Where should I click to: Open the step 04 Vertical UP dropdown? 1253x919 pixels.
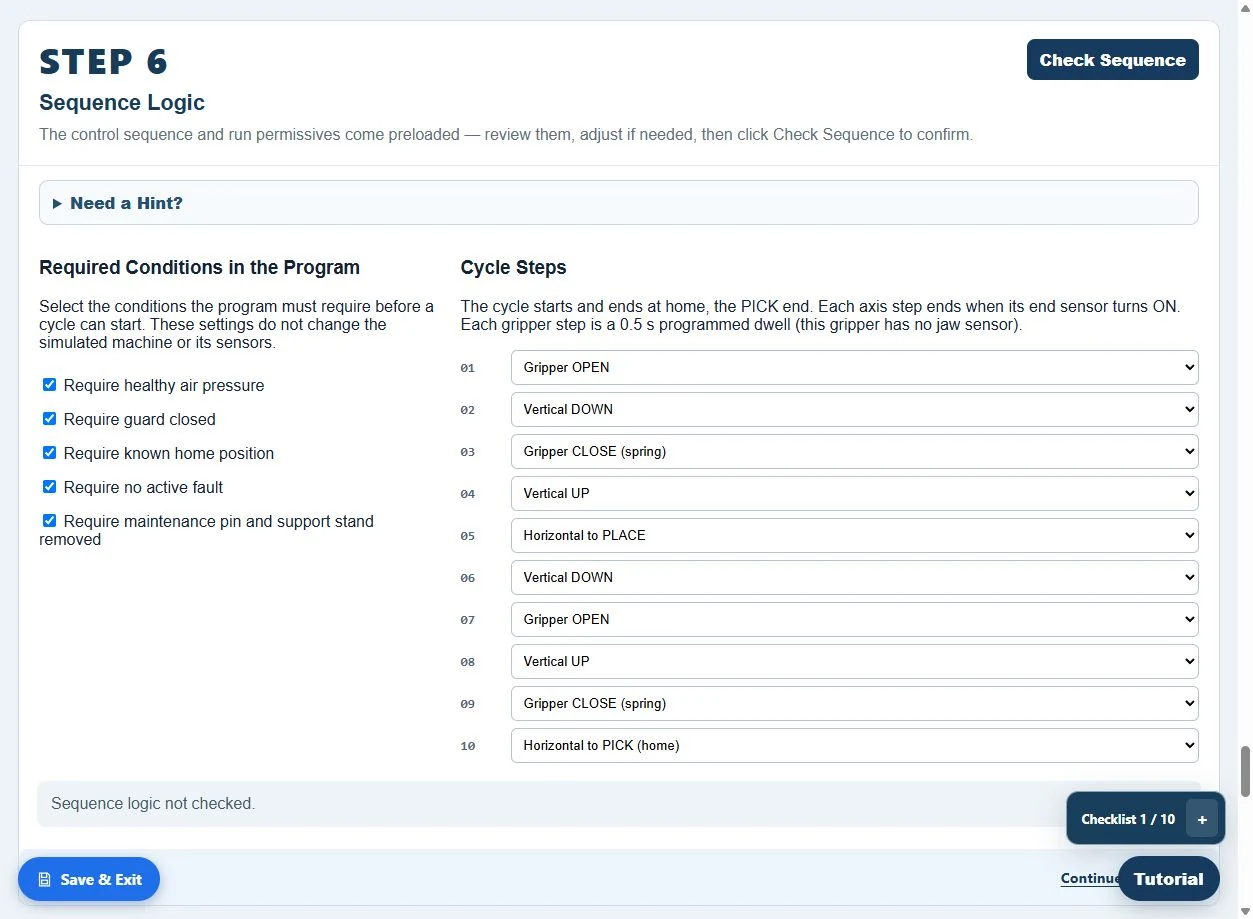pos(854,493)
